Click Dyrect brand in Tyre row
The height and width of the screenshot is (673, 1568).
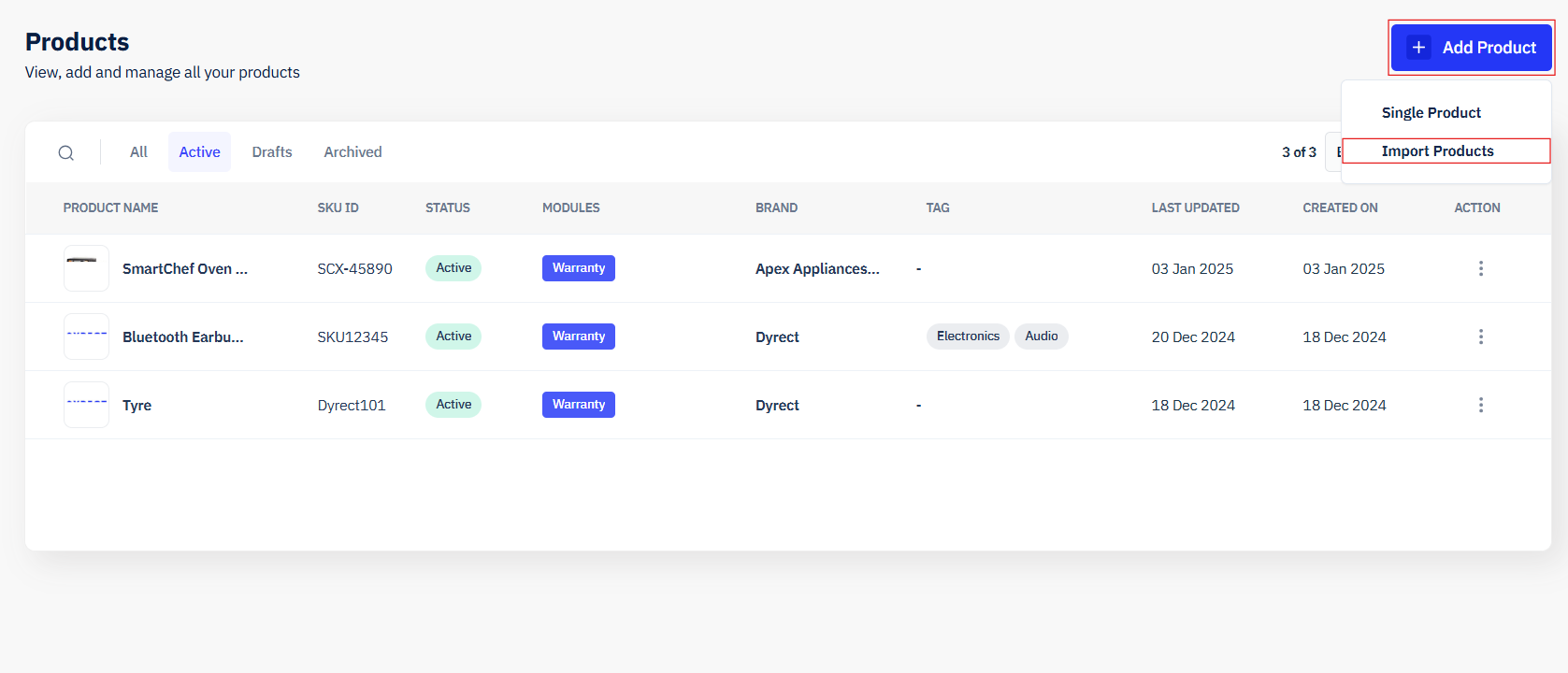pos(777,405)
